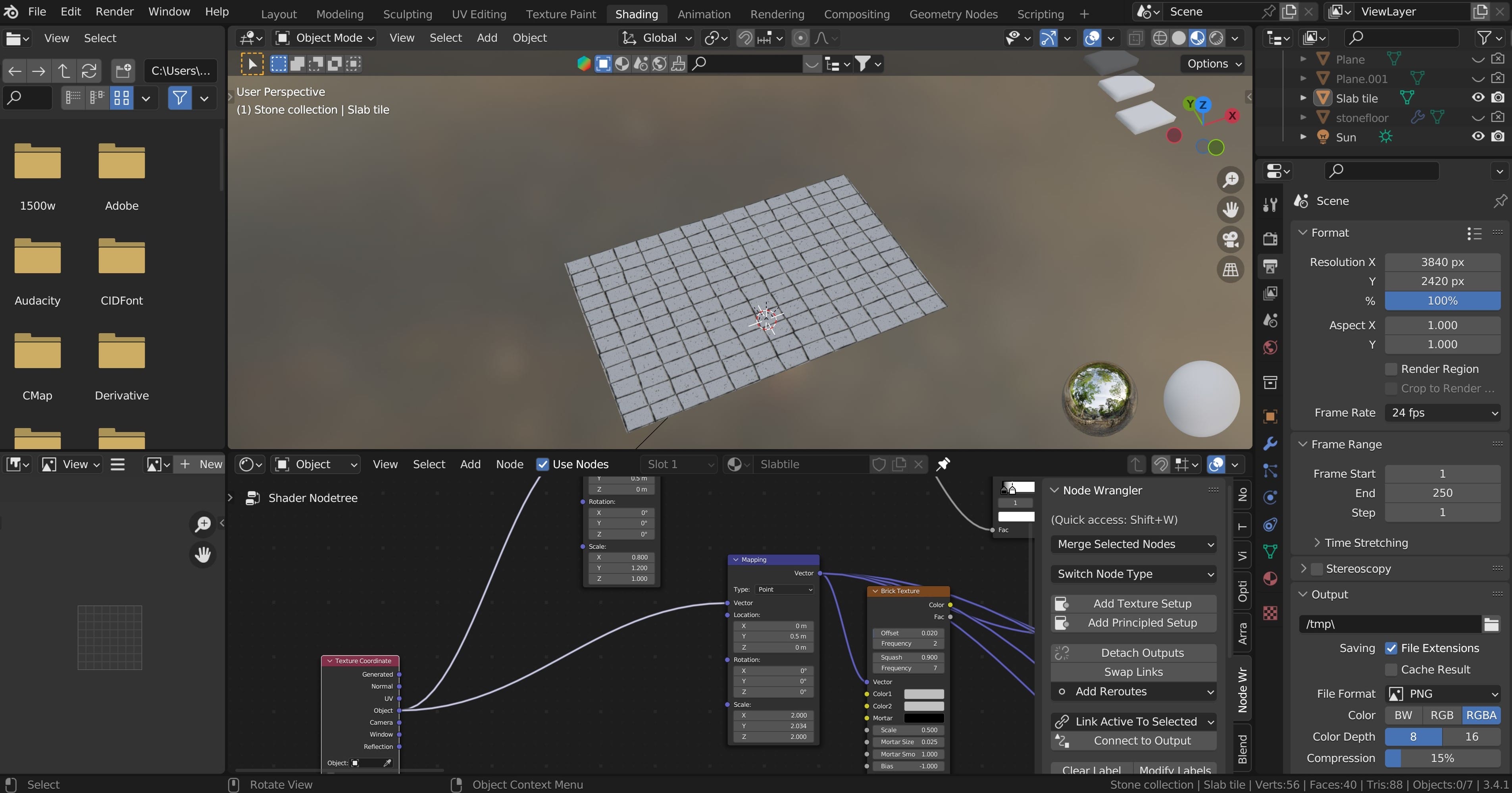Viewport: 1512px width, 793px height.
Task: Expand Slab tile in outliner
Action: (x=1303, y=98)
